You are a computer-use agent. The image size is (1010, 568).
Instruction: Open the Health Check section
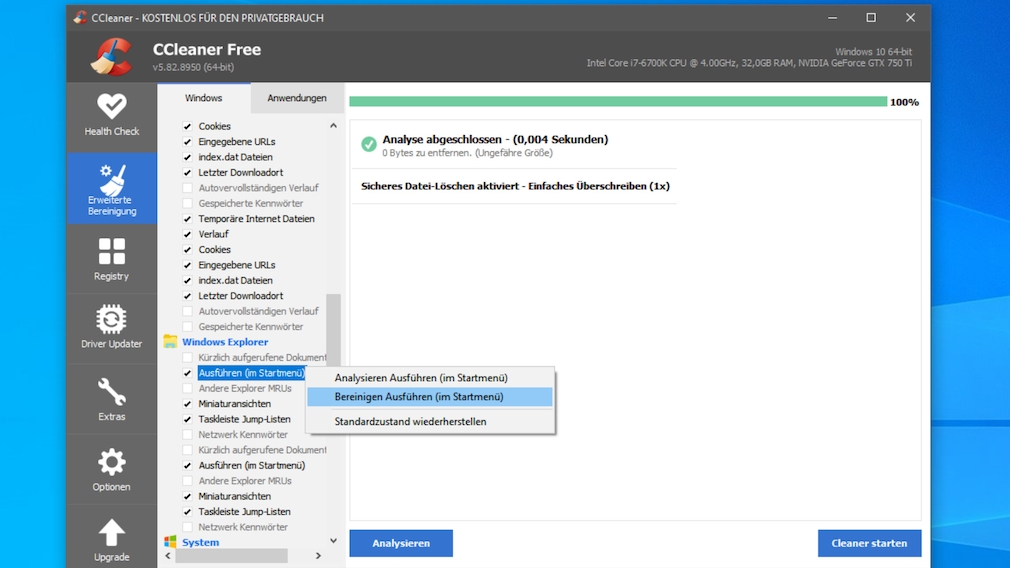click(x=111, y=116)
